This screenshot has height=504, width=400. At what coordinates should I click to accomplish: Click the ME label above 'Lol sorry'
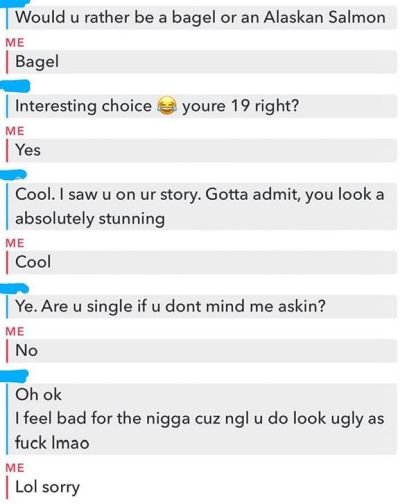[15, 468]
